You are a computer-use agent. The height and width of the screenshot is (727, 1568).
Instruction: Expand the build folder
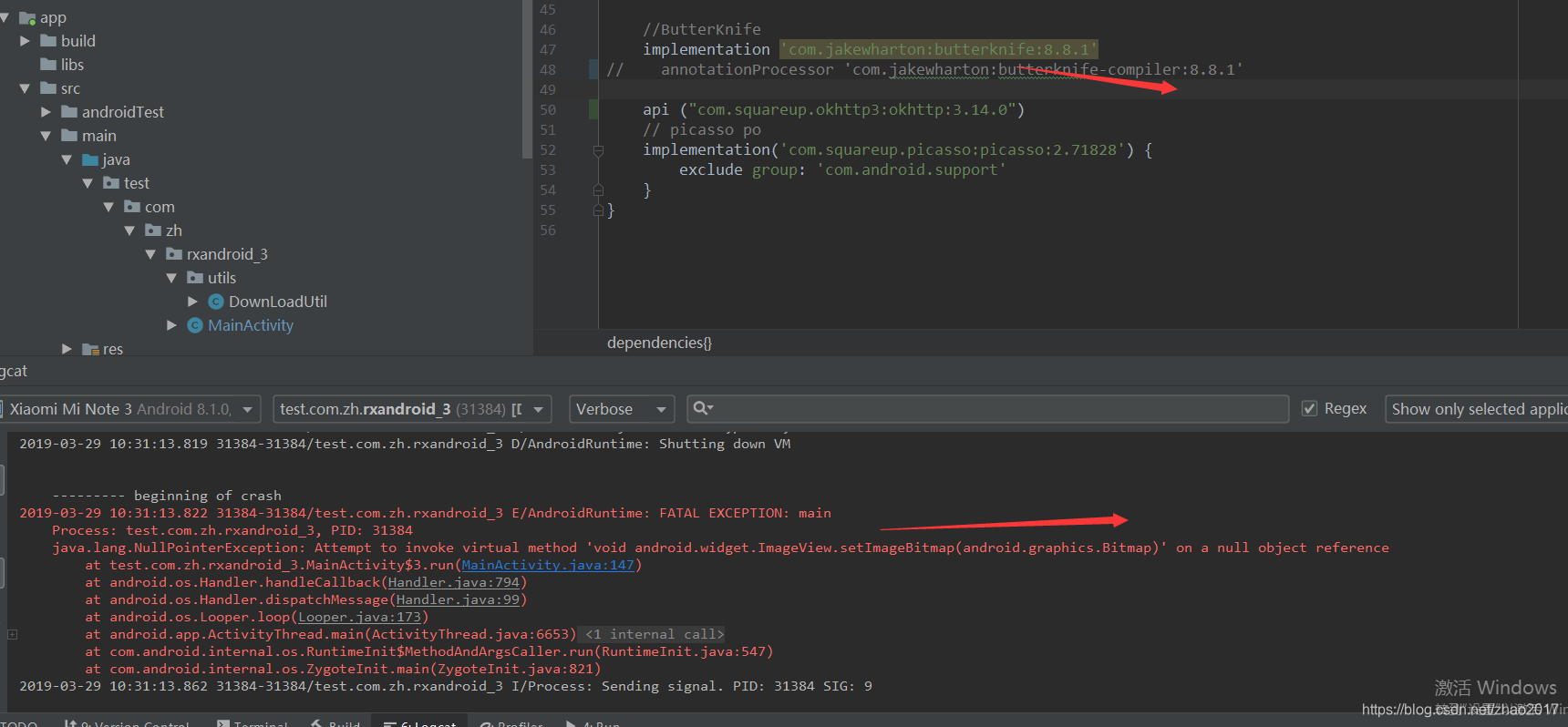(26, 41)
